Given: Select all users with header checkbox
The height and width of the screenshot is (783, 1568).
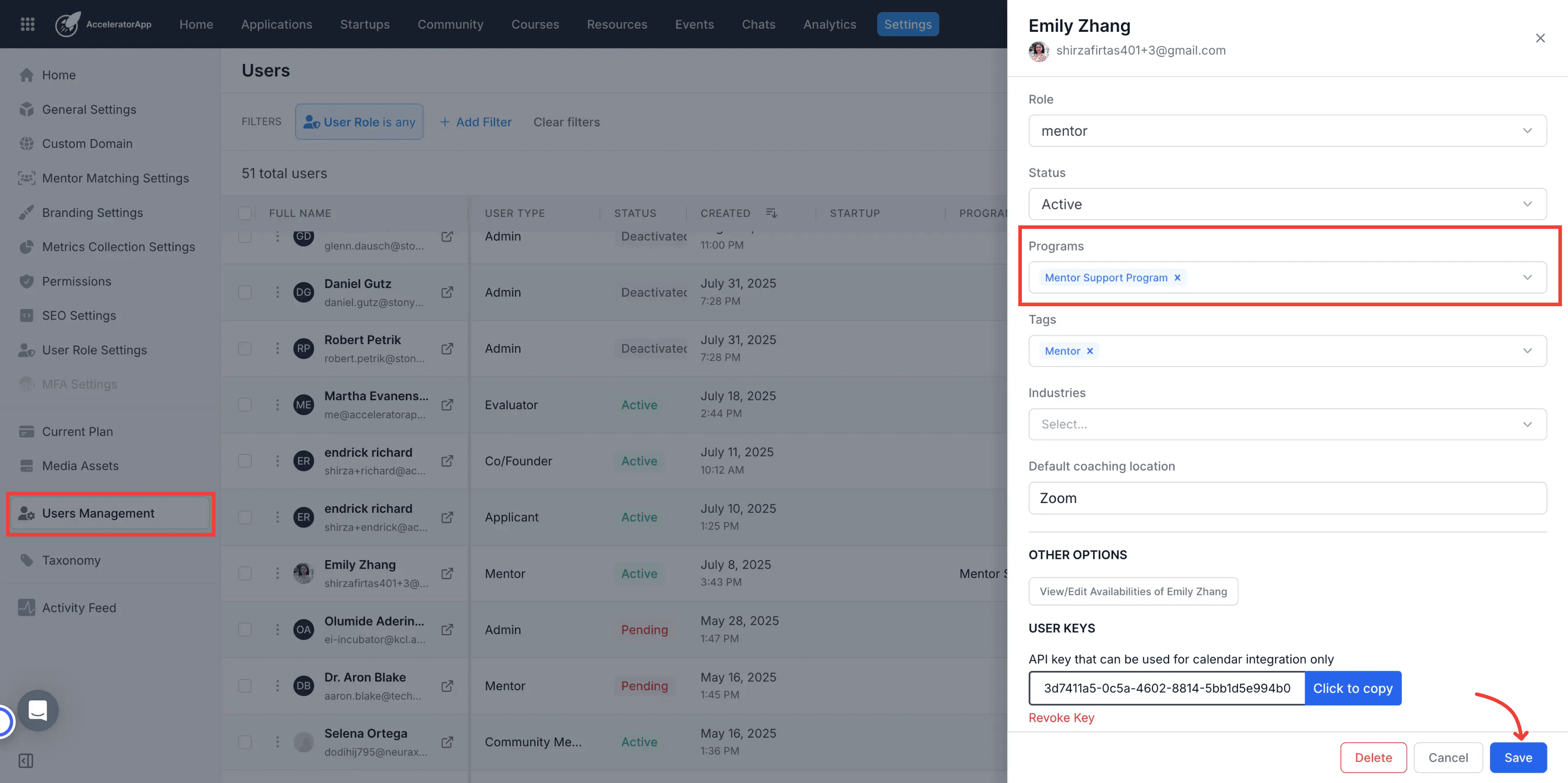Looking at the screenshot, I should coord(245,213).
